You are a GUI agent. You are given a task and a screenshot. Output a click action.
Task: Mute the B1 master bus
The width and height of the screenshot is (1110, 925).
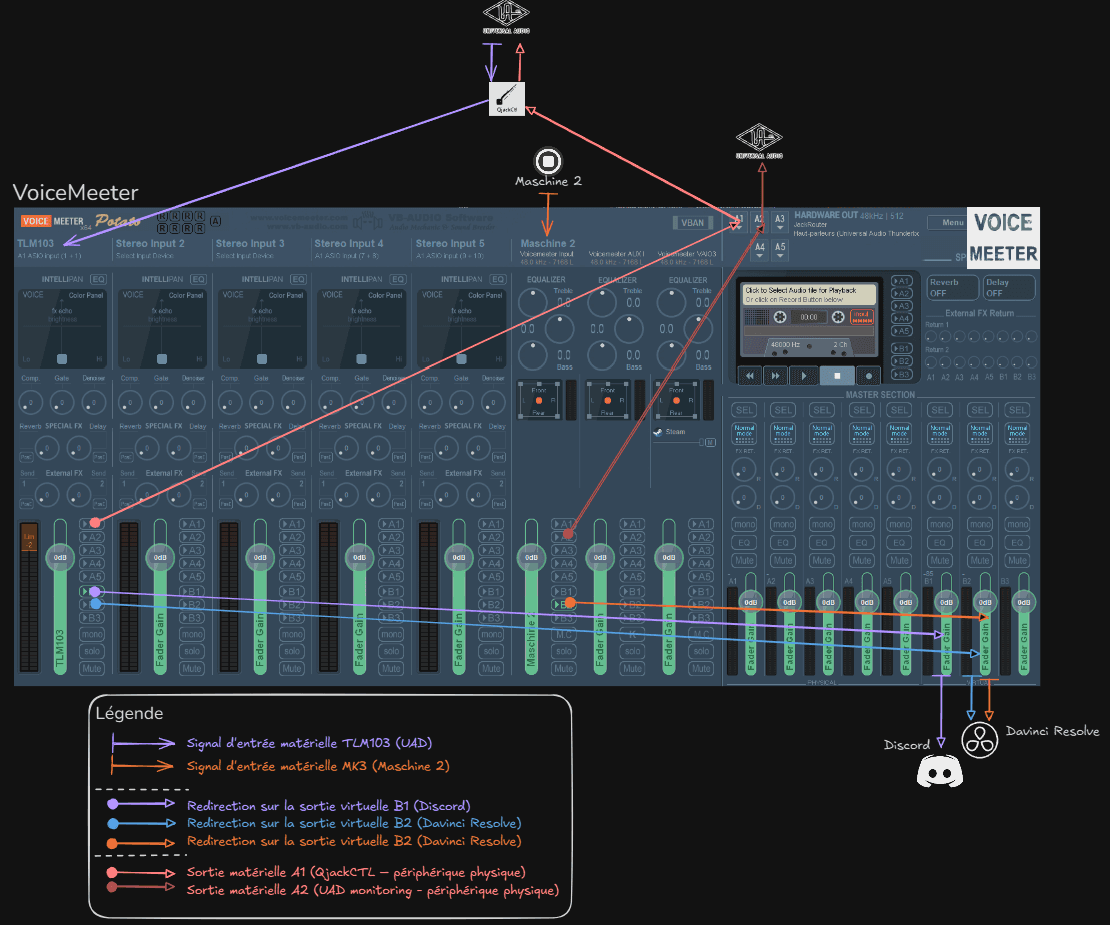pyautogui.click(x=940, y=561)
